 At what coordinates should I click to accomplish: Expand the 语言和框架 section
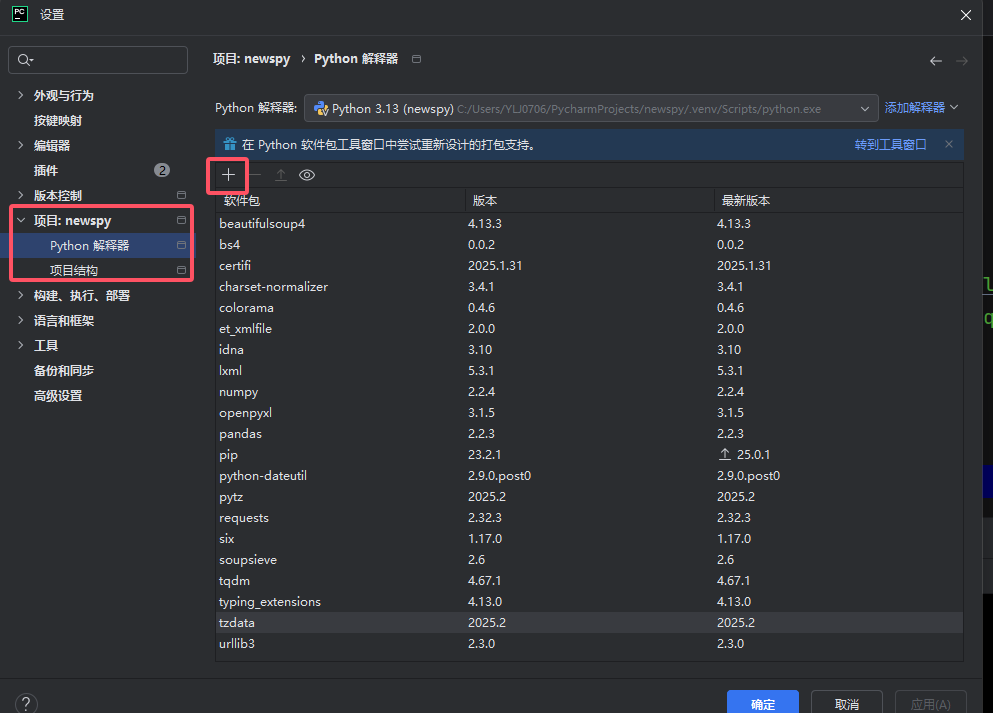21,320
